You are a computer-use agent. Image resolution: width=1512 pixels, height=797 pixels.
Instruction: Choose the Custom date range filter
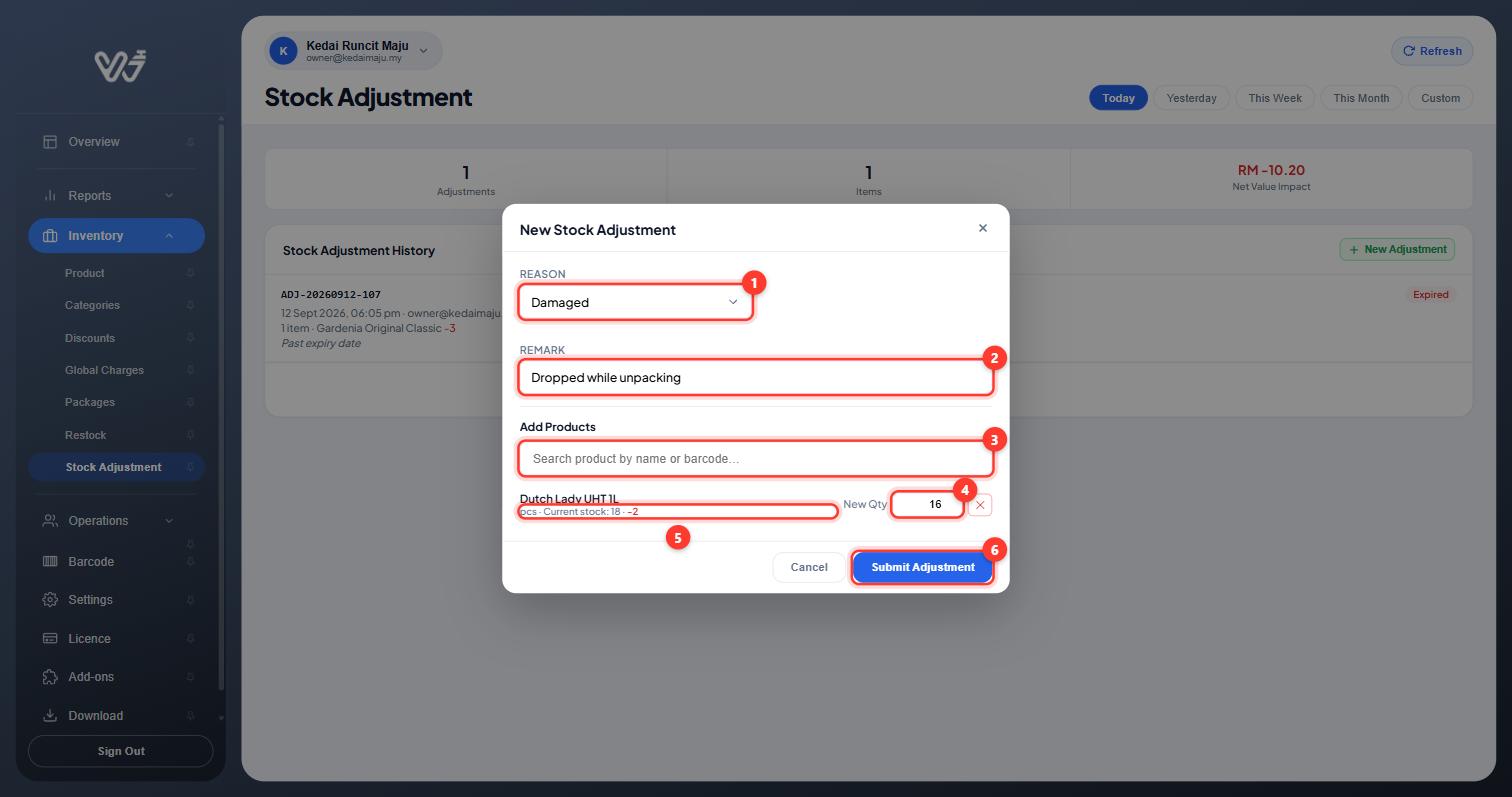coord(1441,98)
